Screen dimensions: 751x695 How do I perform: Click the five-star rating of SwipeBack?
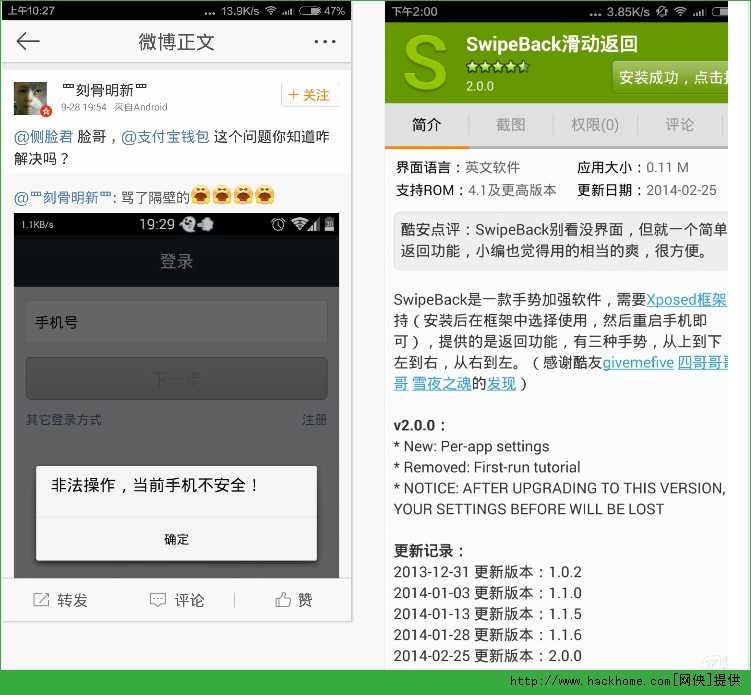498,67
